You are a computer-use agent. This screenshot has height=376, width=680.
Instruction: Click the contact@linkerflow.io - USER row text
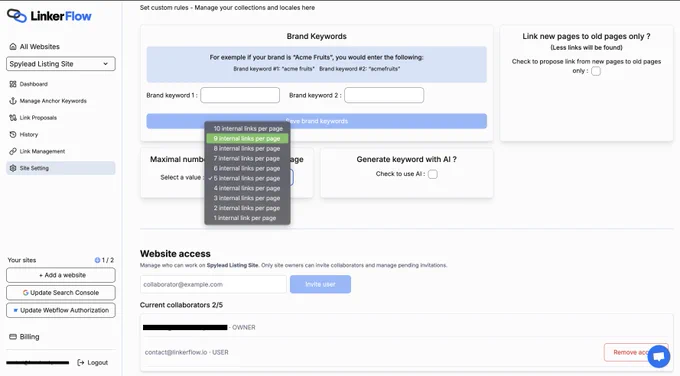(x=186, y=352)
